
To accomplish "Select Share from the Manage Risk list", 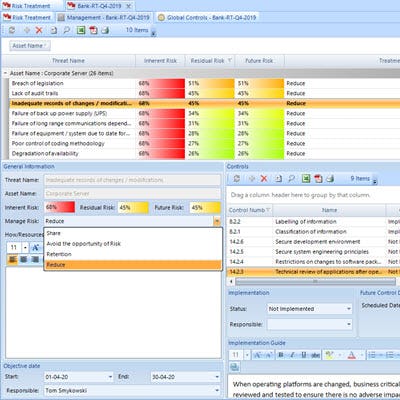I will (x=133, y=233).
